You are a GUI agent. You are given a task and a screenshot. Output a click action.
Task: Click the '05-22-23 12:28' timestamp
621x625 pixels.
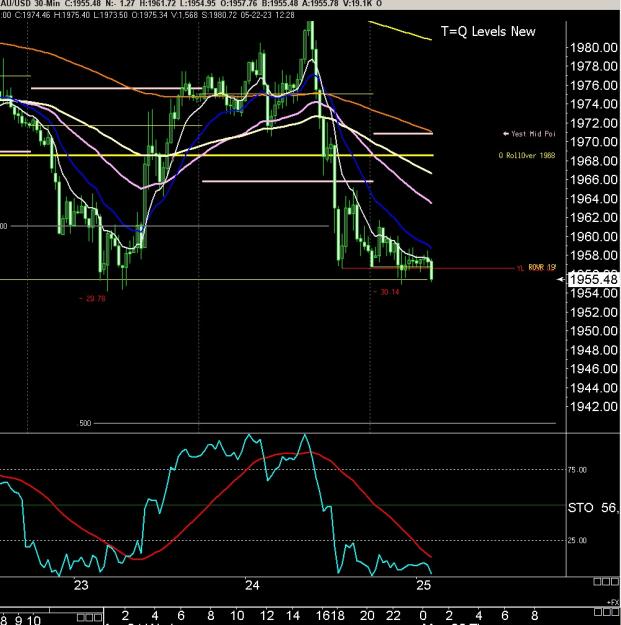[x=267, y=15]
